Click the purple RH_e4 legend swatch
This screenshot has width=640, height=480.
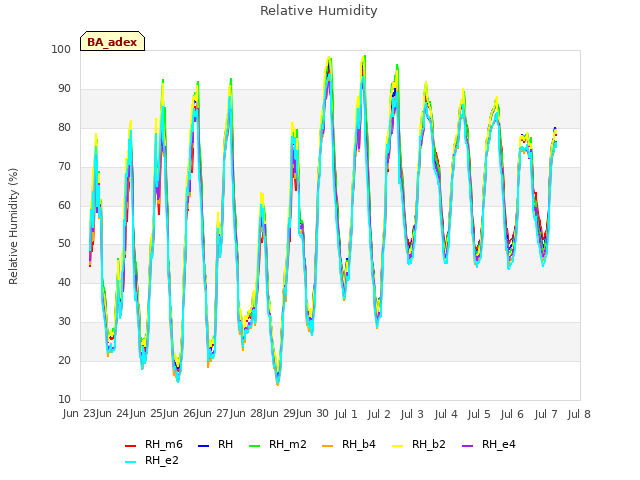[467, 445]
